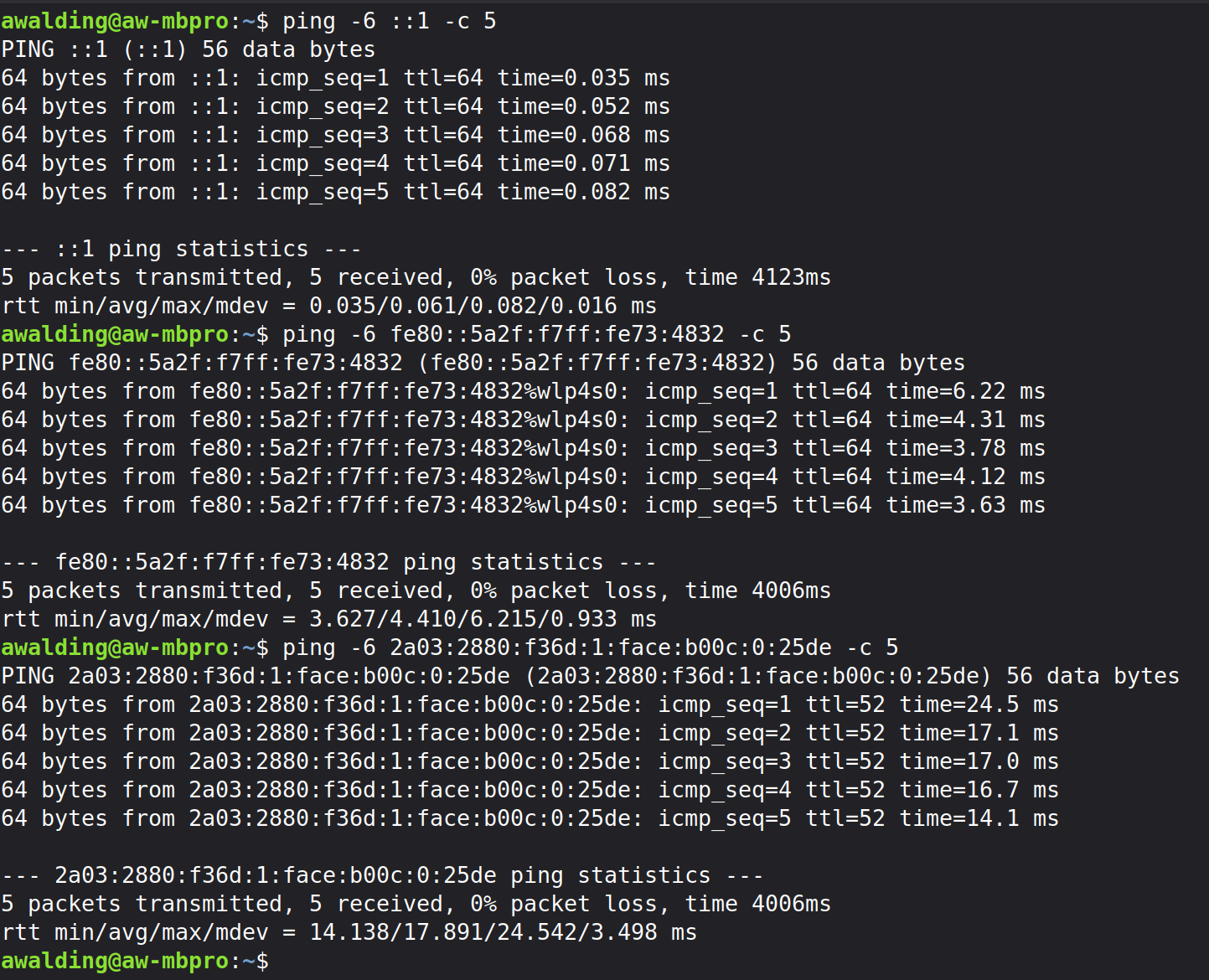Click the fe80::5a2f:f7ff:fe73:4832 ping statistics header
The width and height of the screenshot is (1209, 980).
coord(328,562)
